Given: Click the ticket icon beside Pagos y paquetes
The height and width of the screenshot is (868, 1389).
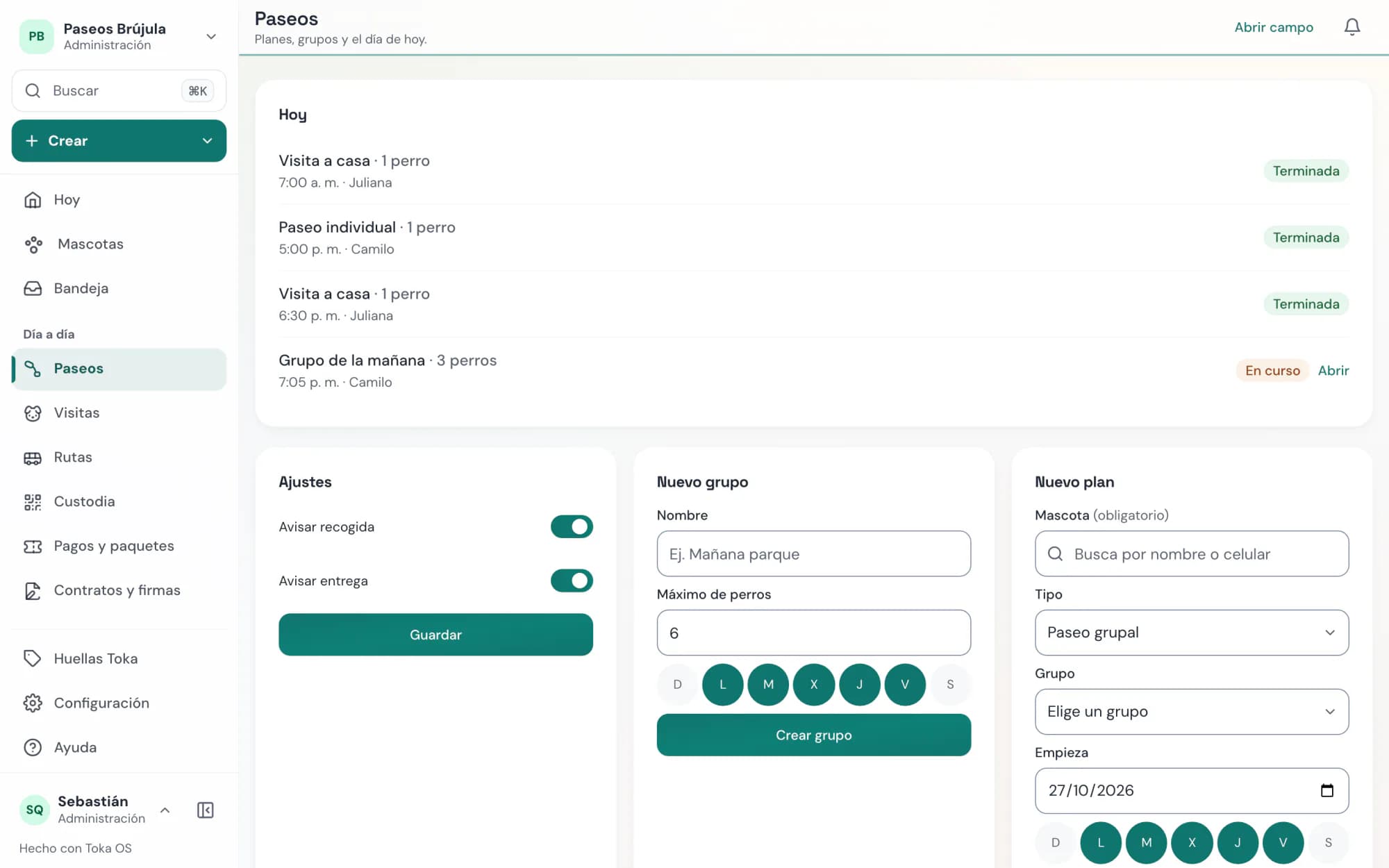Looking at the screenshot, I should tap(33, 546).
